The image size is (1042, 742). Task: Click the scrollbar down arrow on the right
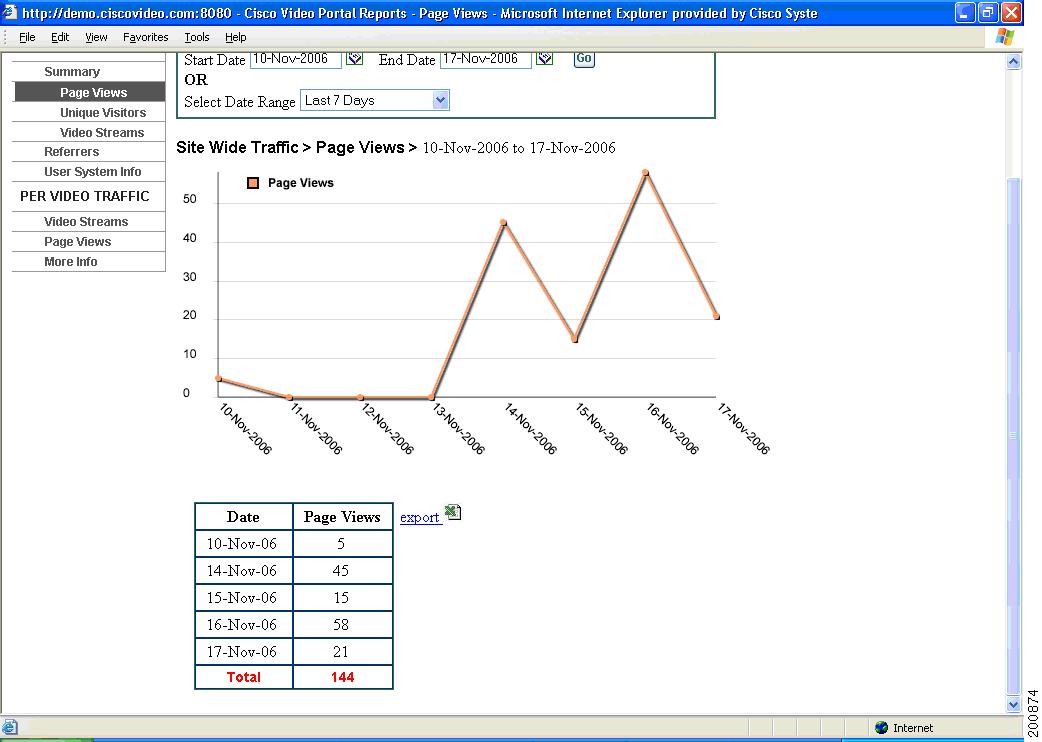(1015, 703)
